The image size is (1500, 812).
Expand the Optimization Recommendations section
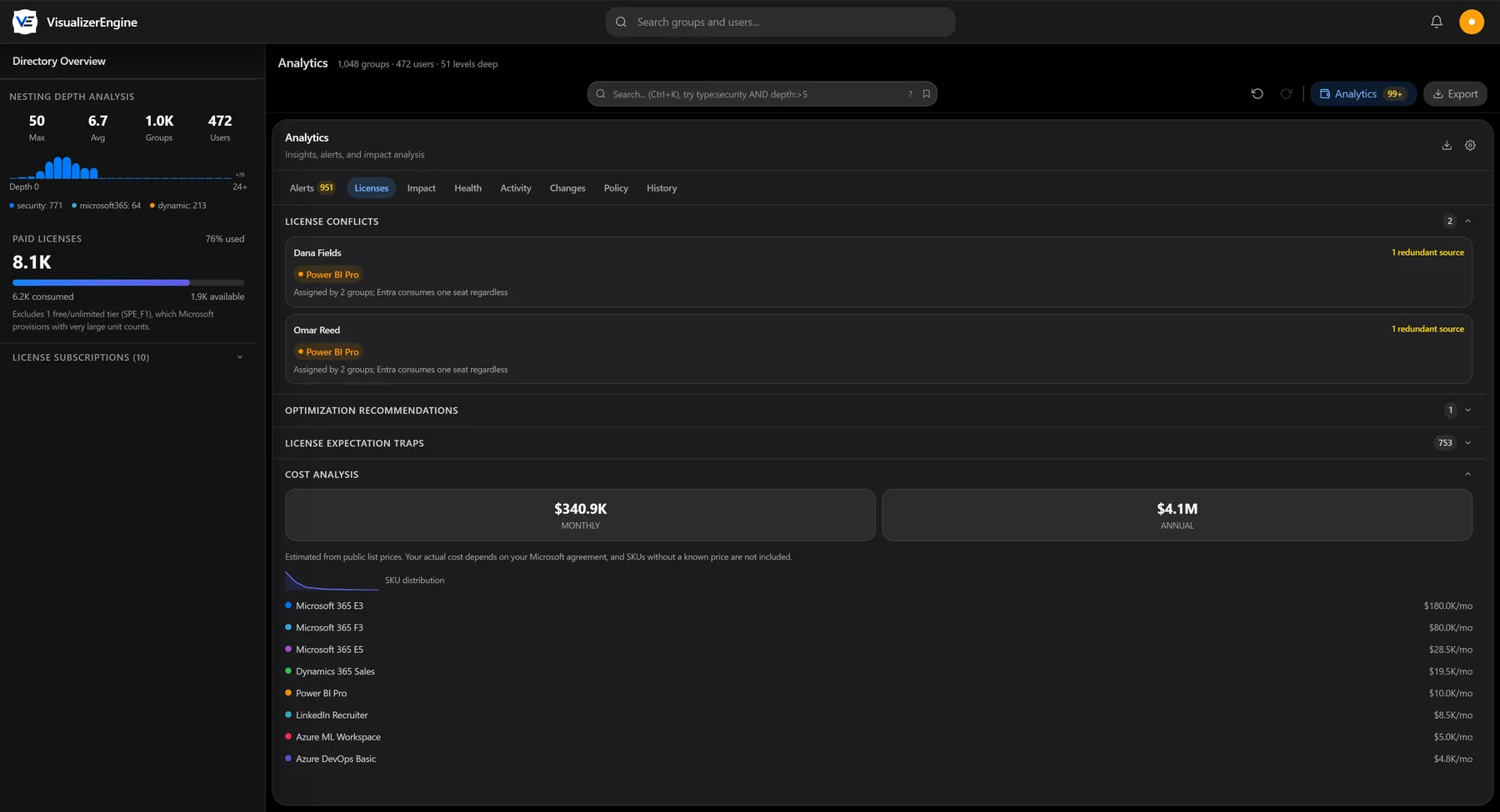1467,411
